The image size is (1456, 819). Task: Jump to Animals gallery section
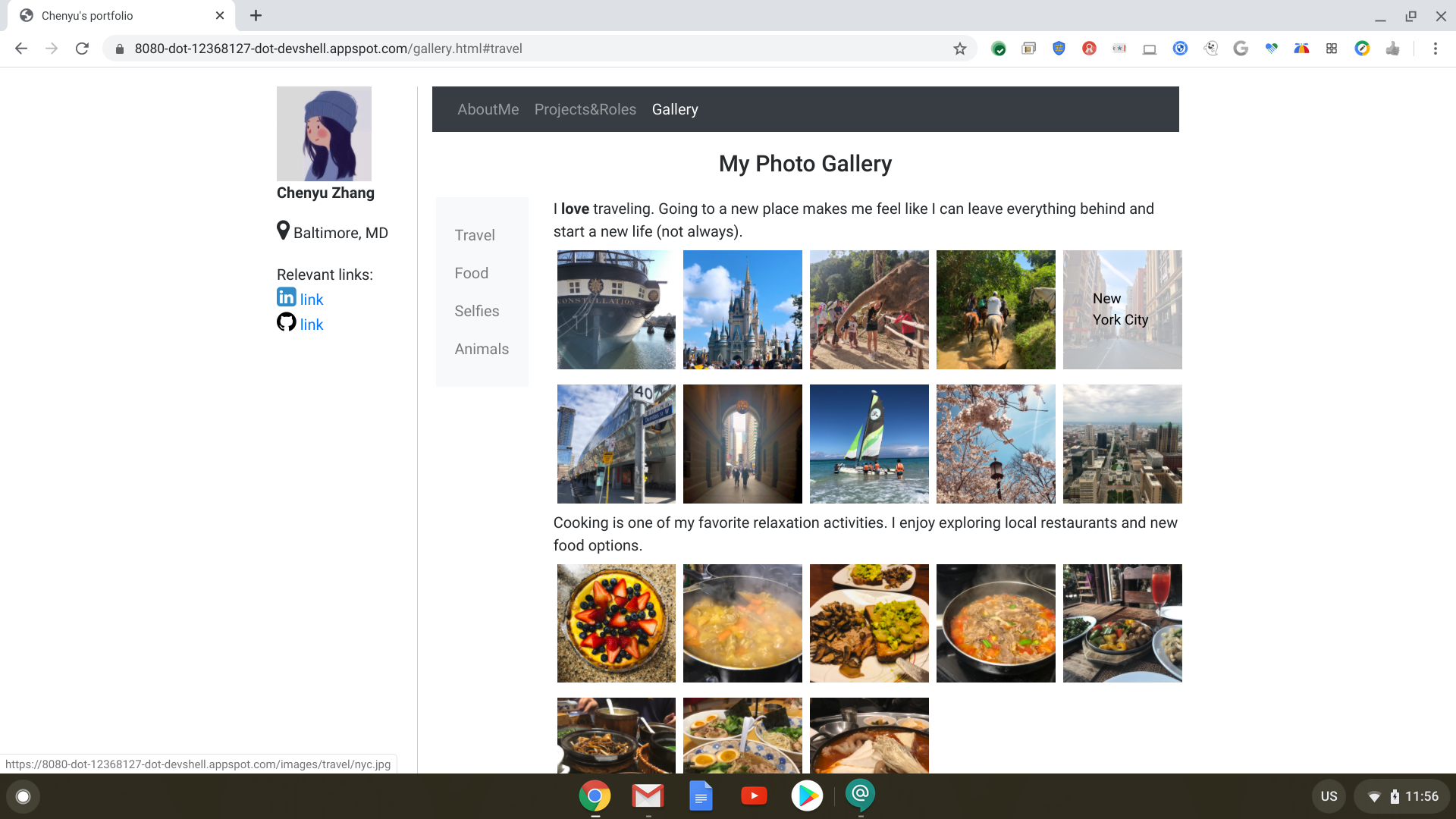pyautogui.click(x=482, y=349)
